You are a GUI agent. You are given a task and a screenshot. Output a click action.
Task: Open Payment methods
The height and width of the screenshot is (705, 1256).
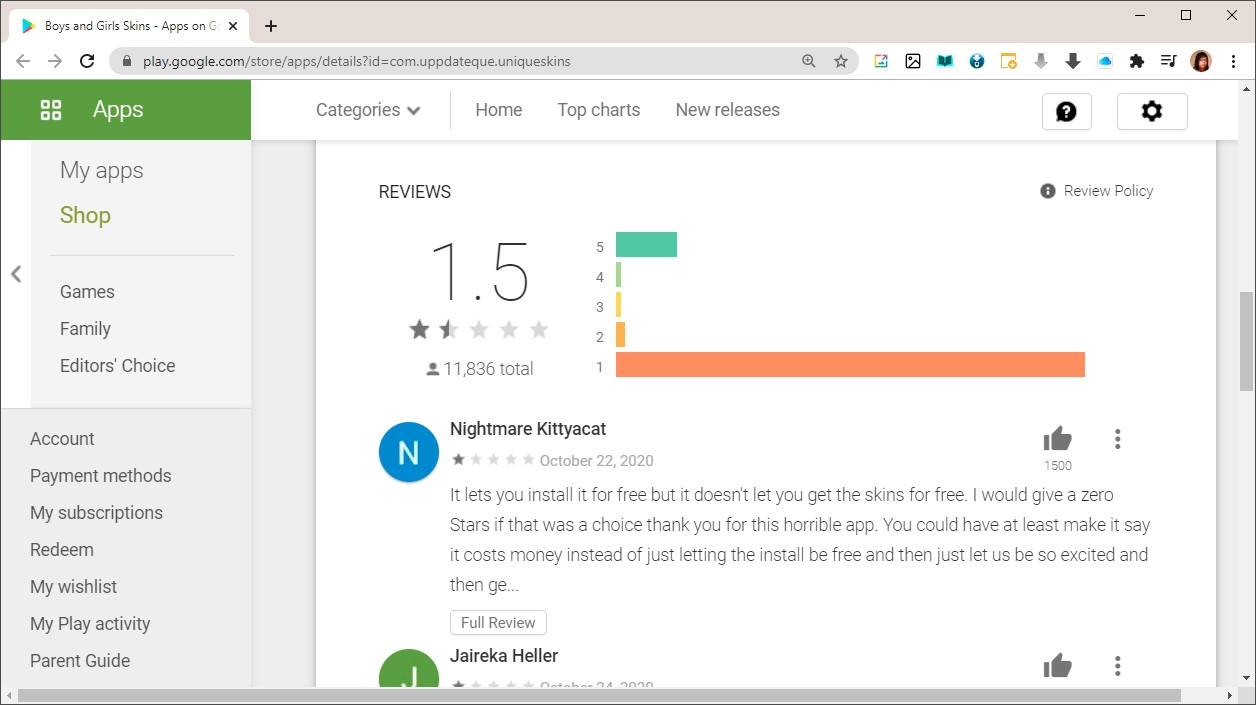pyautogui.click(x=101, y=476)
